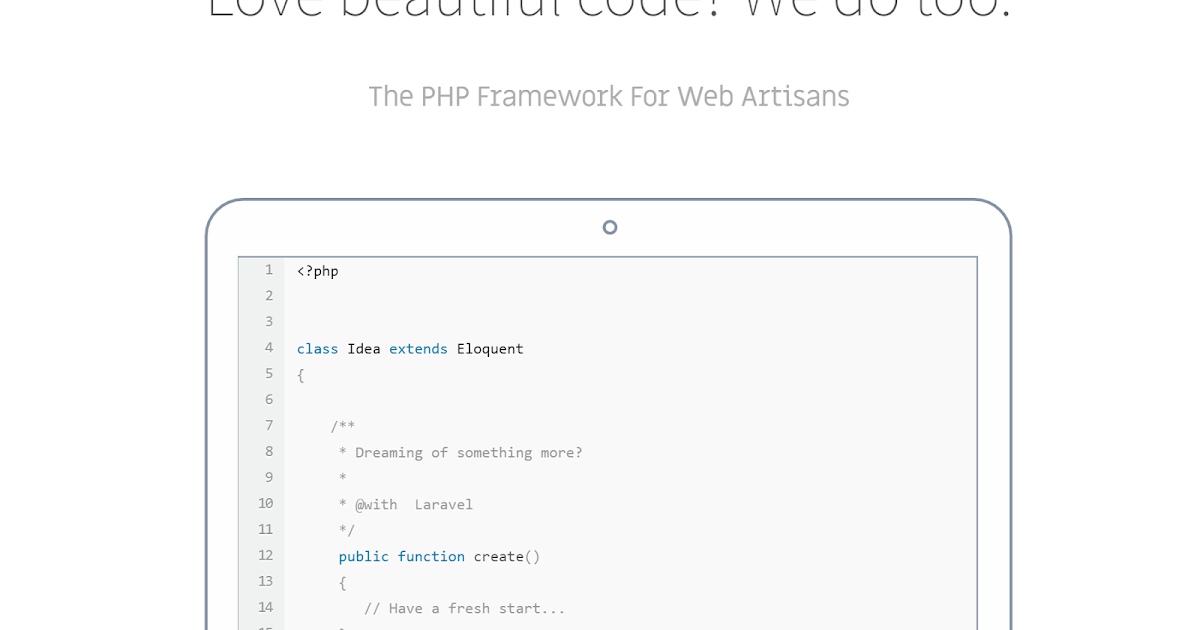Viewport: 1200px width, 630px height.
Task: Click 'The PHP Framework For Web Artisans' subtitle
Action: click(609, 97)
